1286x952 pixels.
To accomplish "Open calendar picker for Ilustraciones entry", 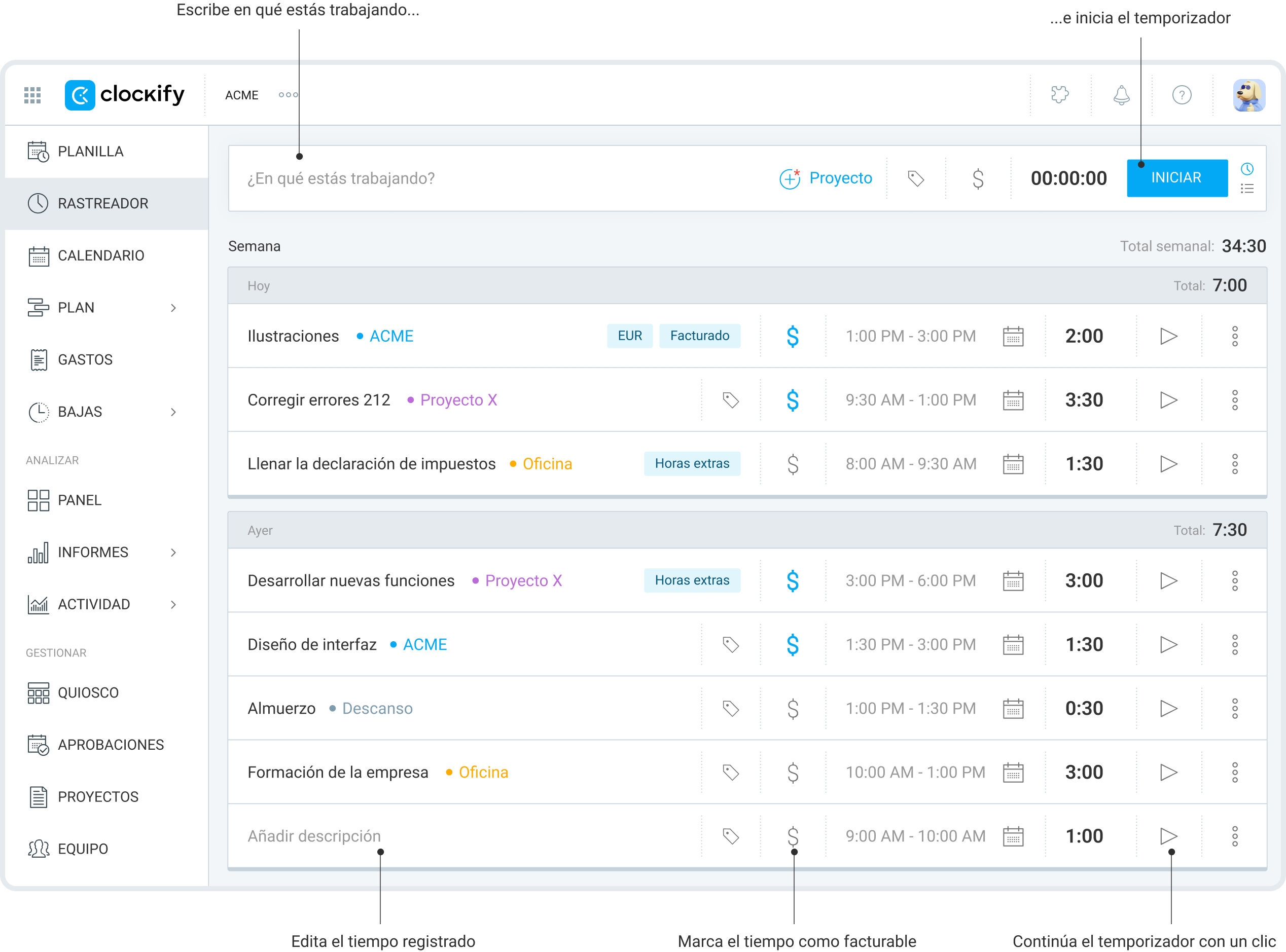I will (1013, 337).
